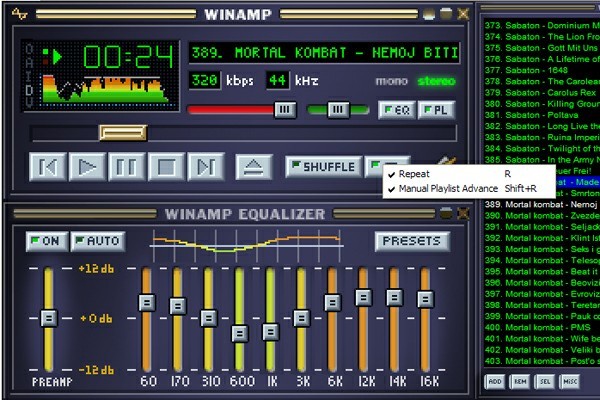Click the 14K band slider
This screenshot has width=600, height=400.
point(395,297)
